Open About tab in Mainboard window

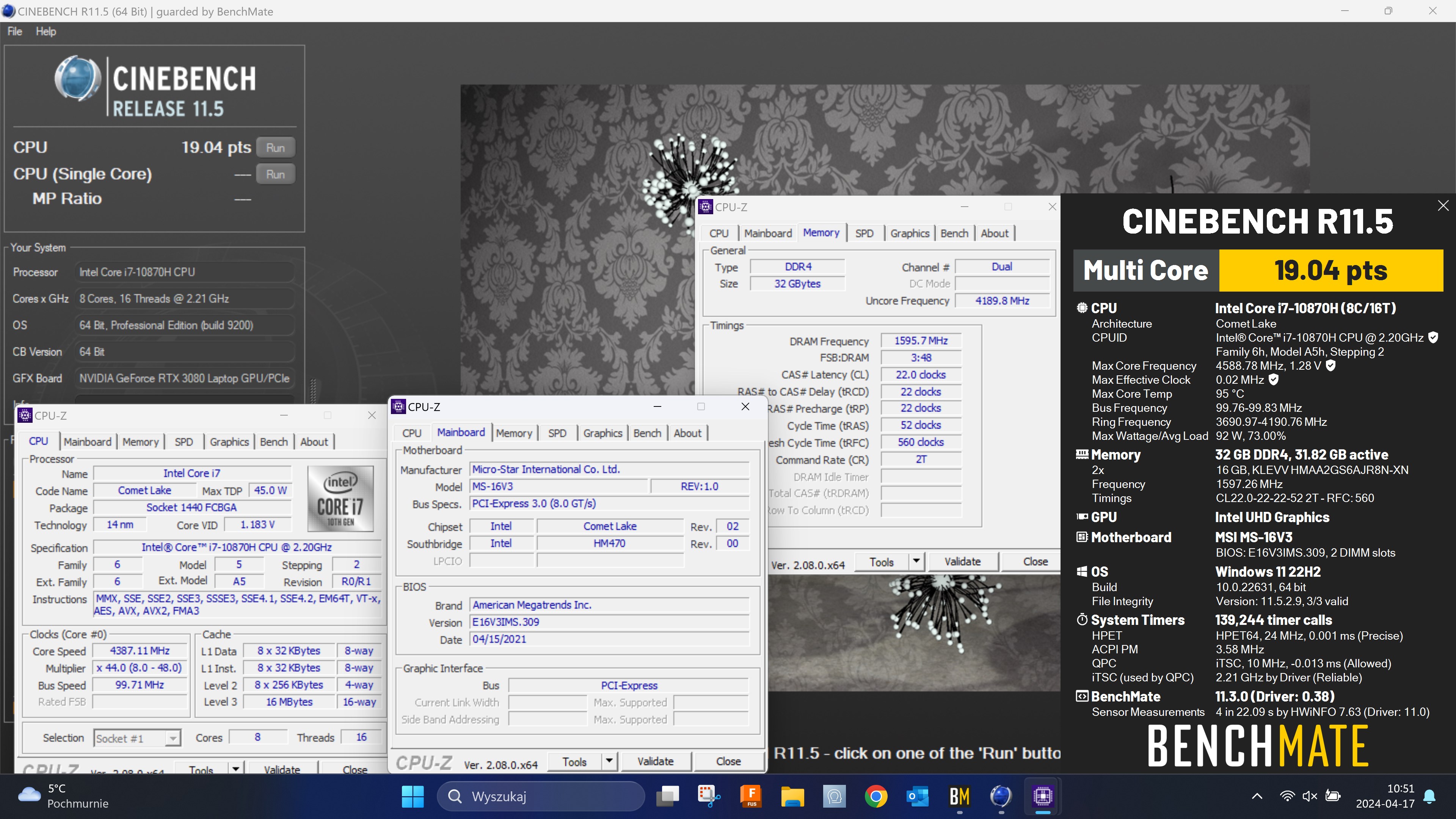687,433
